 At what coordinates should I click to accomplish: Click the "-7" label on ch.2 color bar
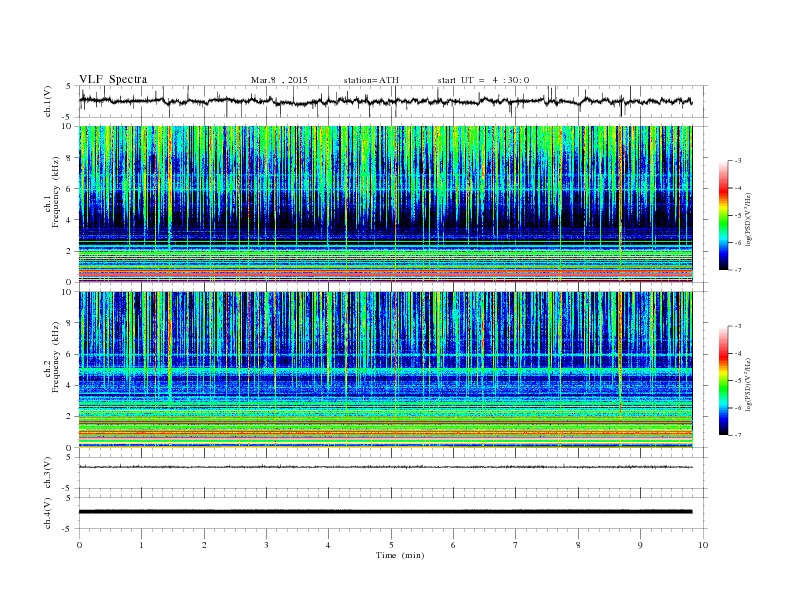(x=737, y=435)
